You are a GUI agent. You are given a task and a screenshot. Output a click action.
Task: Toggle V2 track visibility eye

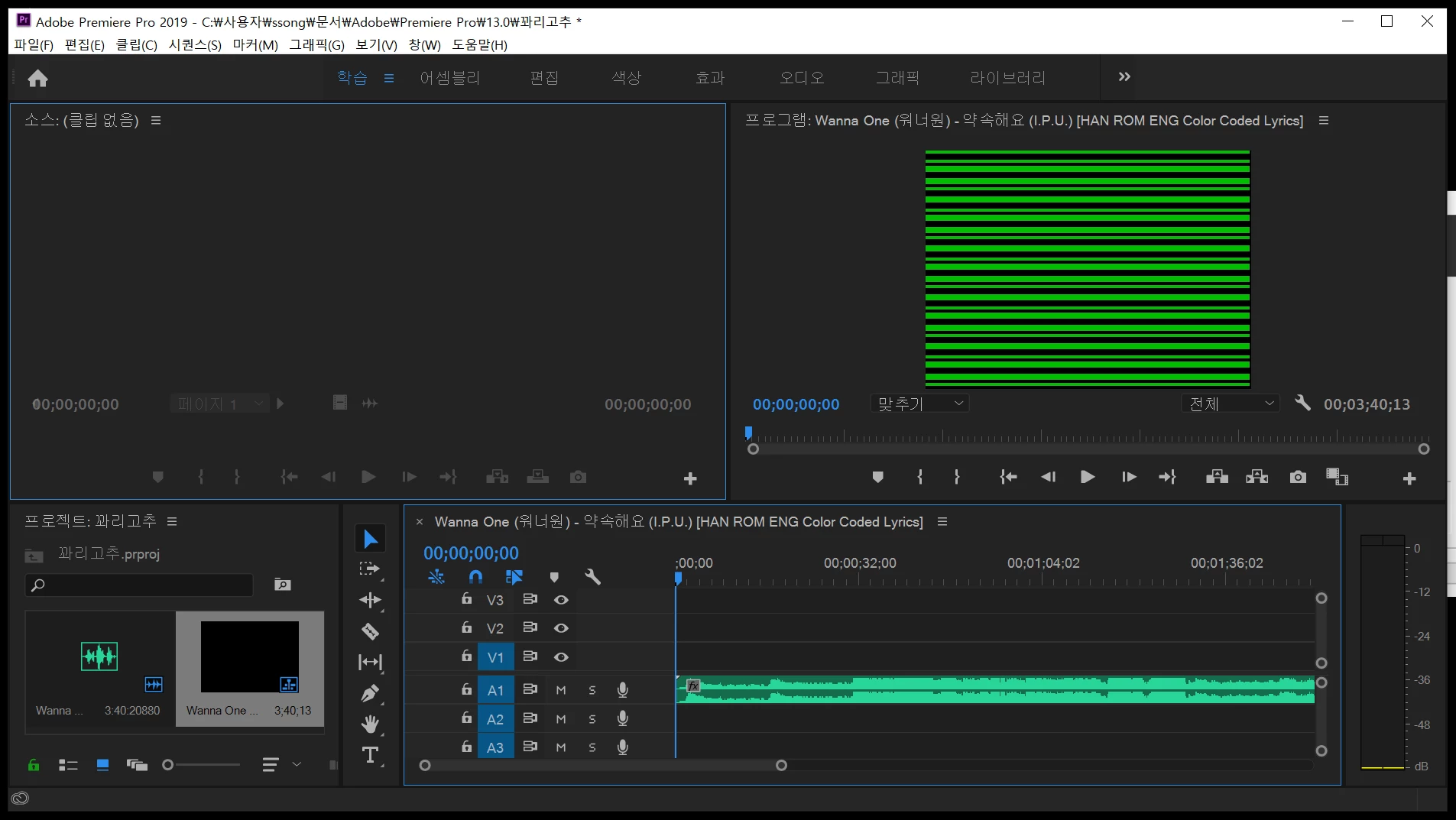561,628
